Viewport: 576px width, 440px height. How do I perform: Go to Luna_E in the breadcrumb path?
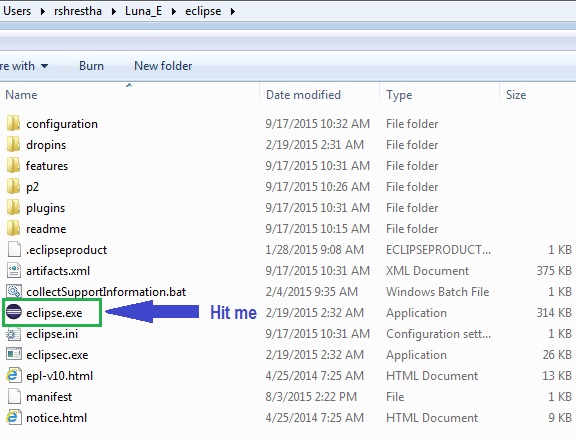click(x=143, y=11)
